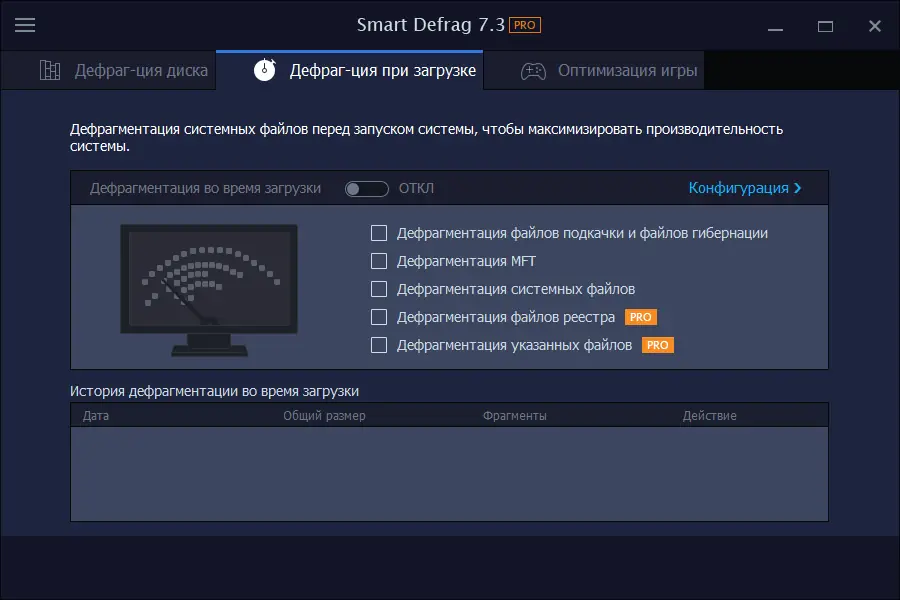Switch on boot-time defragmentation toggle
Screen dimensions: 900x600
pyautogui.click(x=366, y=188)
